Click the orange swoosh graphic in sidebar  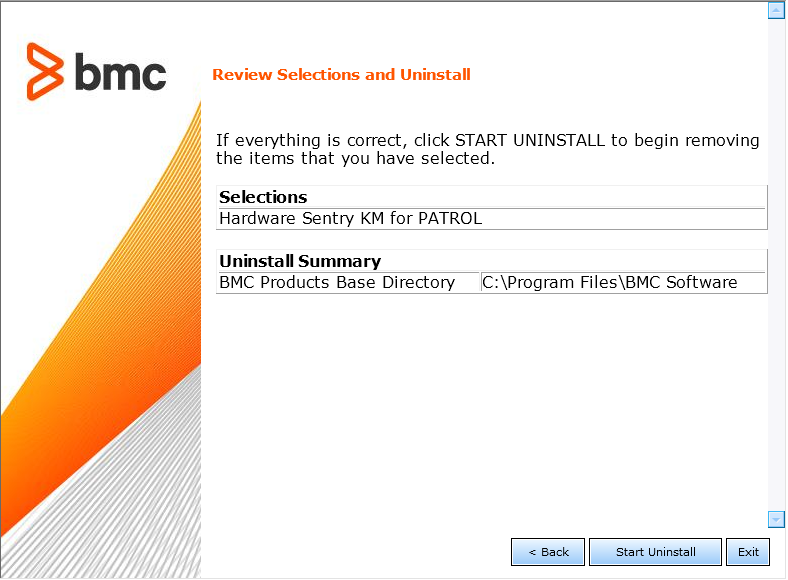(100, 300)
